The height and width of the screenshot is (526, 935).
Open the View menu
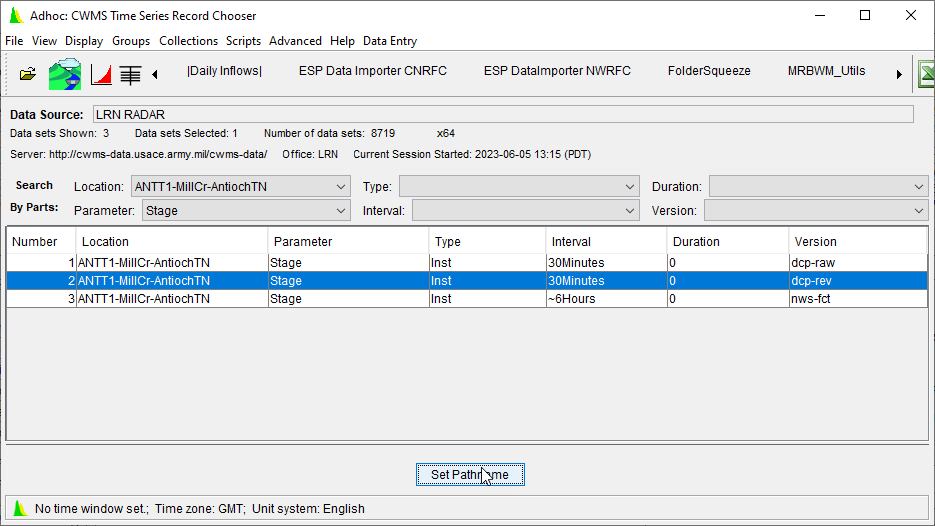(x=44, y=41)
